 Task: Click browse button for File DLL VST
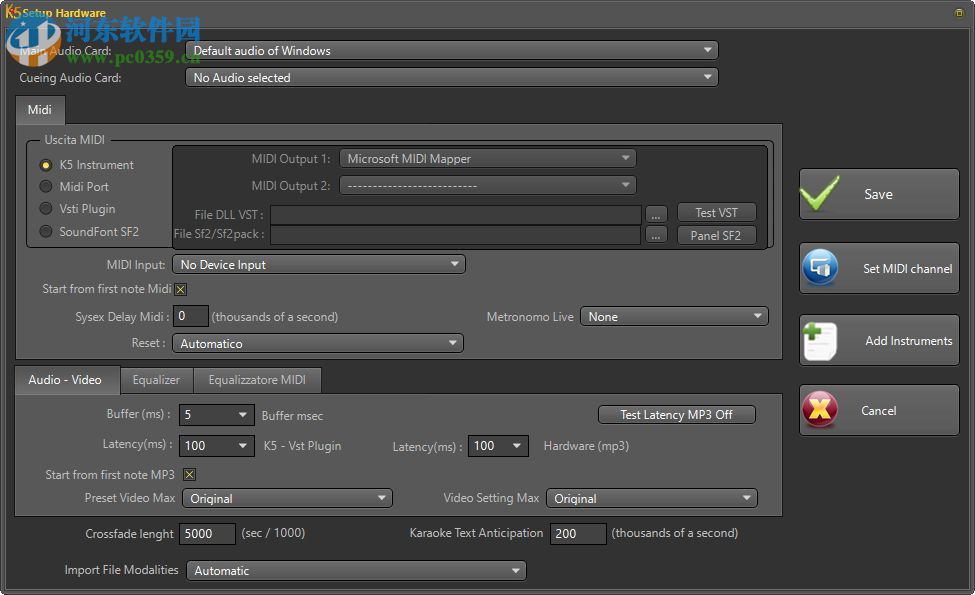pos(656,214)
